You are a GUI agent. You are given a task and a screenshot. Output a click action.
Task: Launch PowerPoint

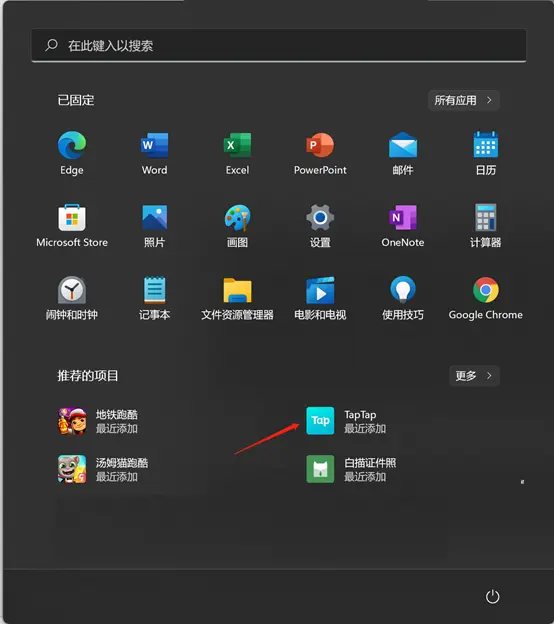(320, 153)
